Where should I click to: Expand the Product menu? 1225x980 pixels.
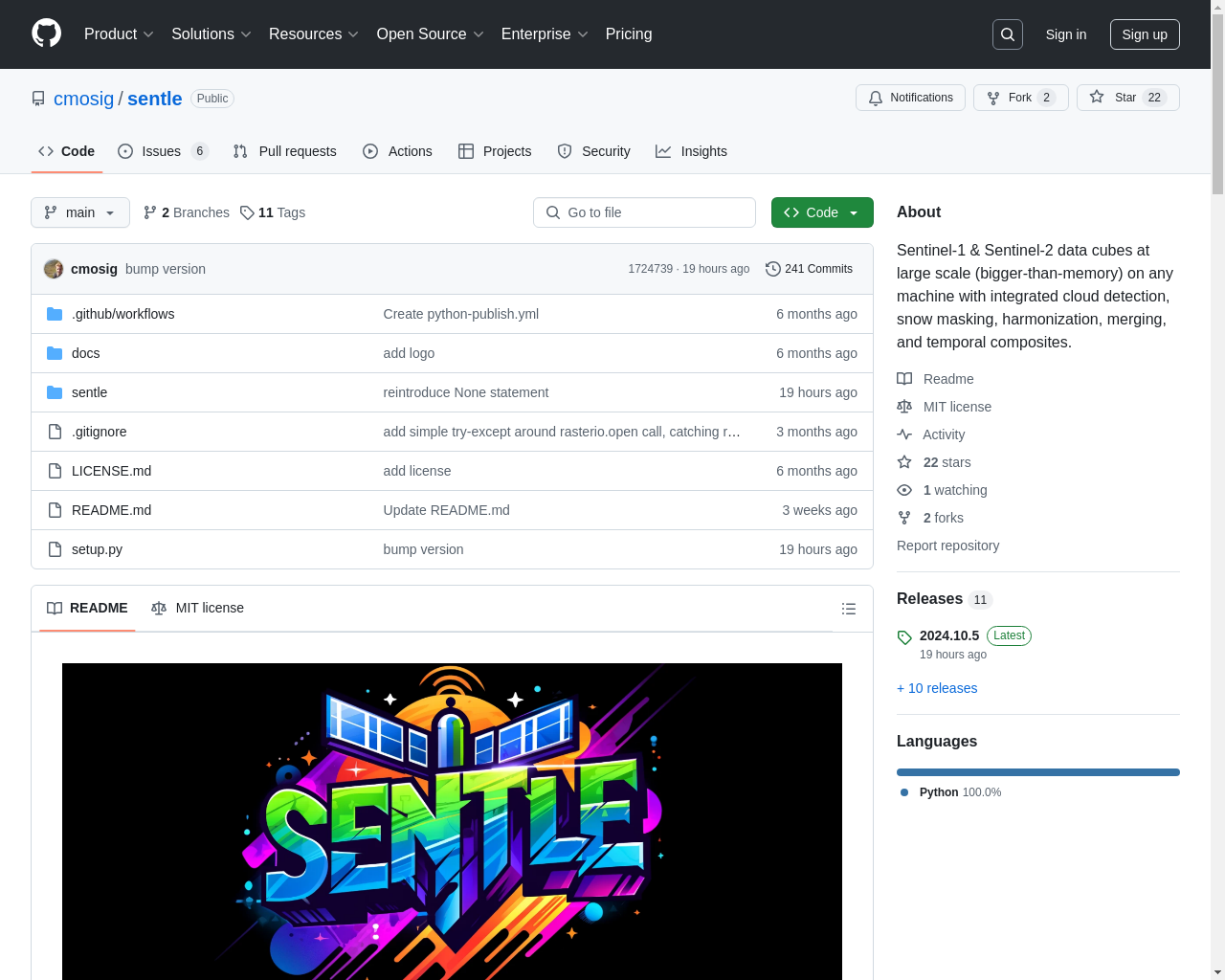point(119,33)
